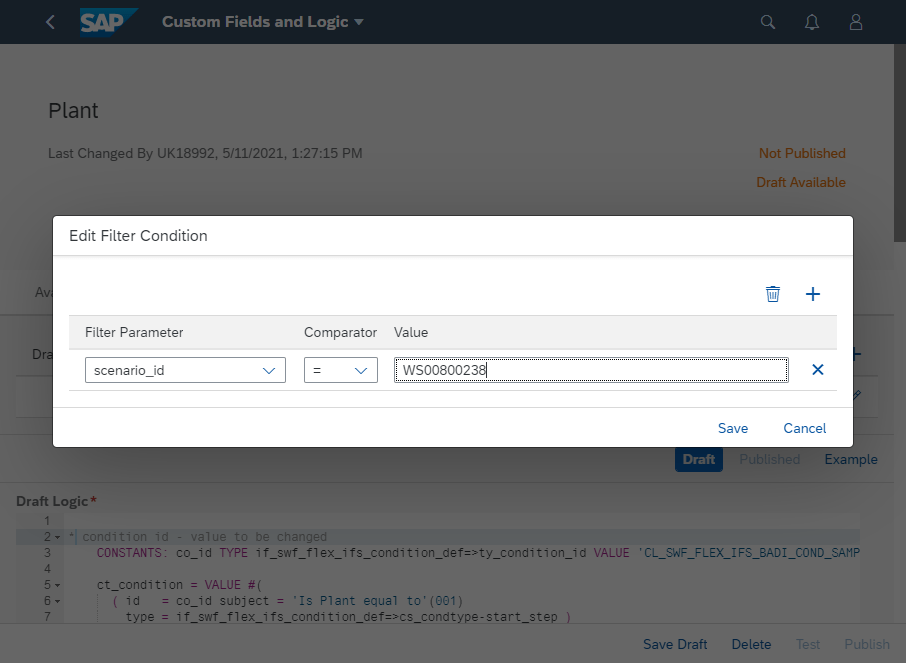Image resolution: width=906 pixels, height=663 pixels.
Task: Open the search magnifier in the top bar
Action: tap(767, 21)
